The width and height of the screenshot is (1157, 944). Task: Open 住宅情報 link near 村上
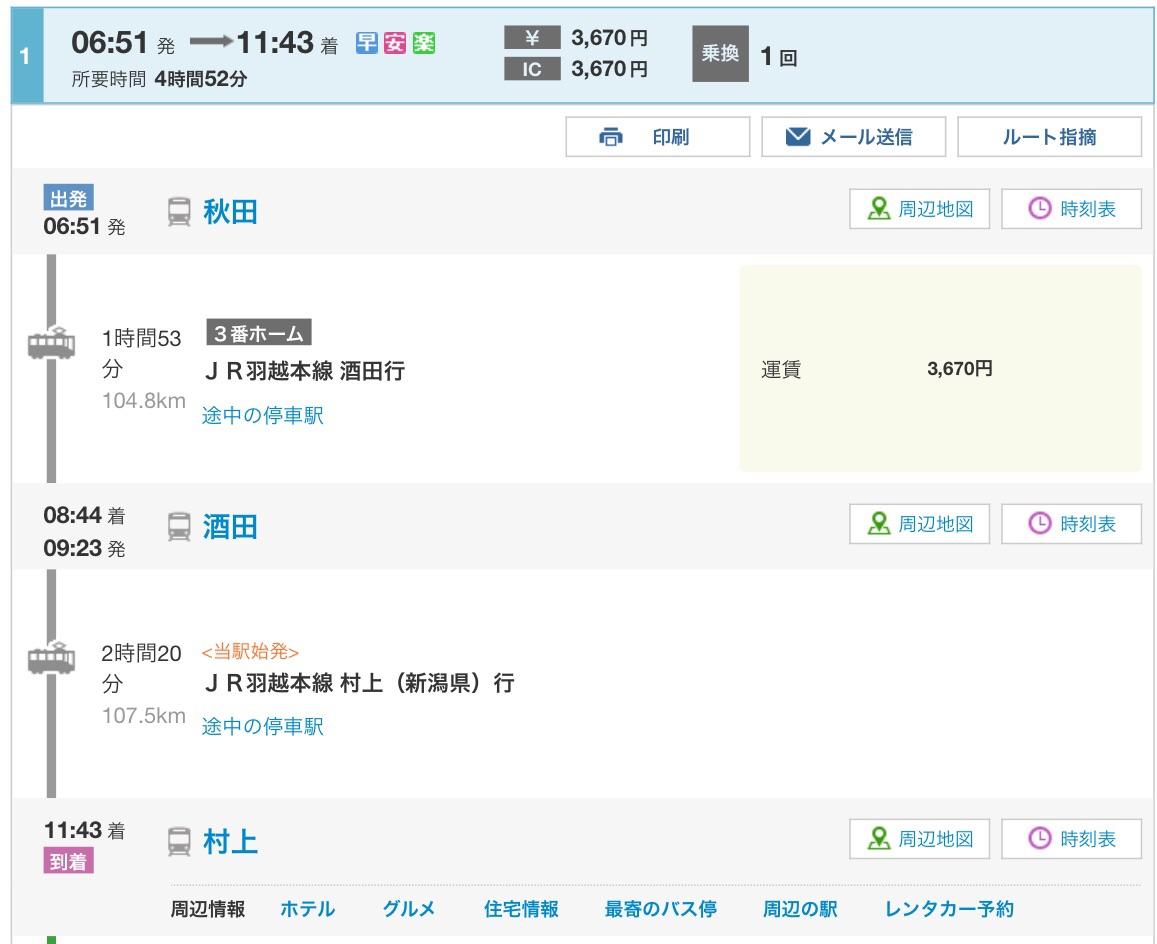point(521,909)
